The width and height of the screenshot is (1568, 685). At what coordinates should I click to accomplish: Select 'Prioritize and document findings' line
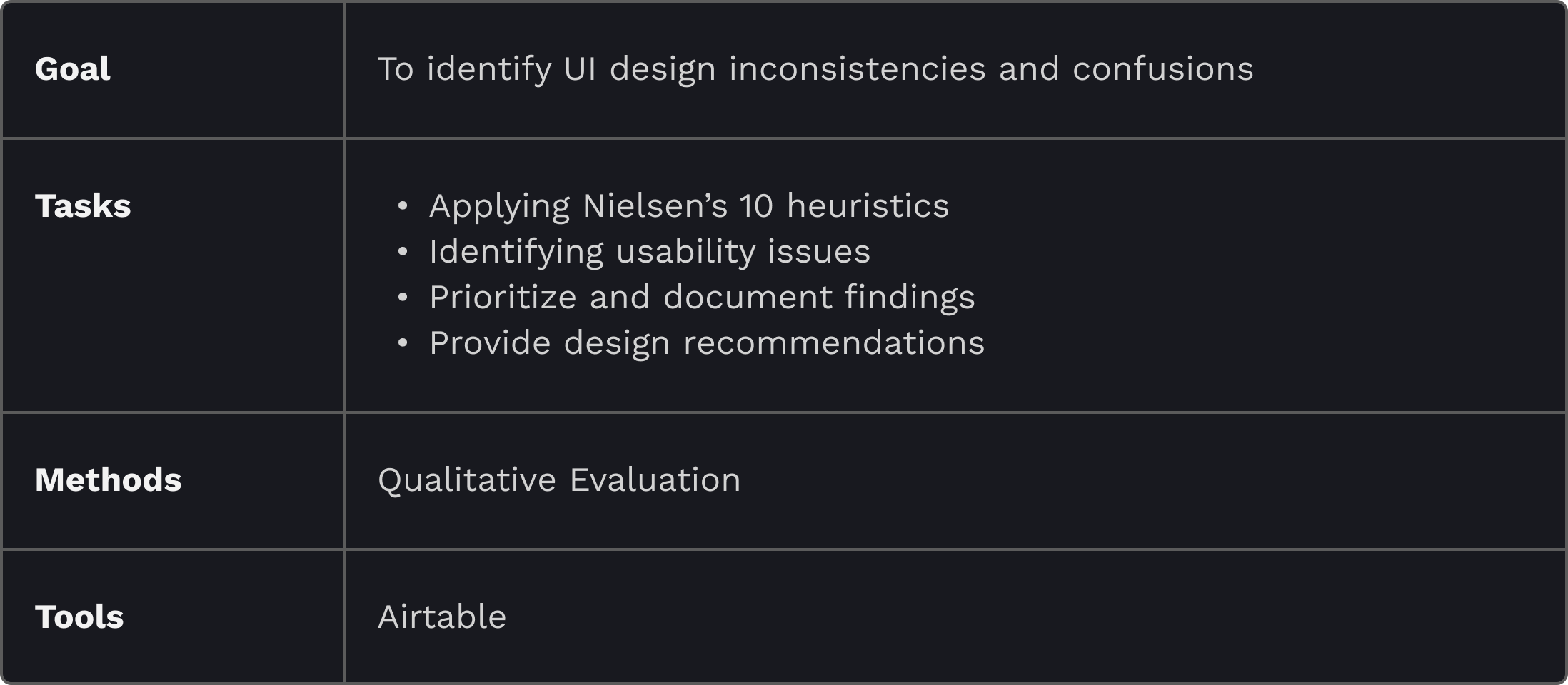[702, 298]
